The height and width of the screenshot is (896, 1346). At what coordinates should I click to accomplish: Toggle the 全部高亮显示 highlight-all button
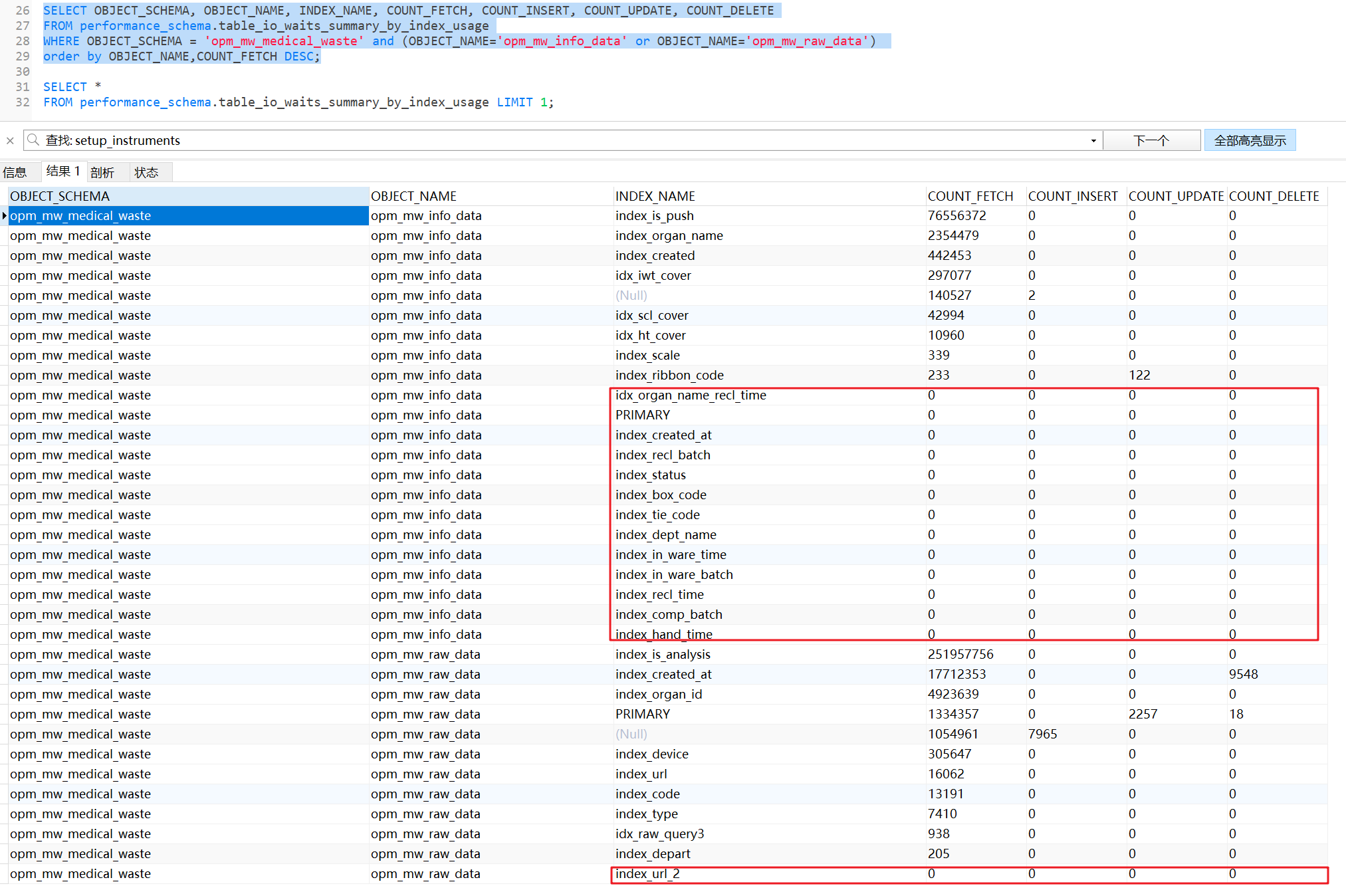(1250, 140)
